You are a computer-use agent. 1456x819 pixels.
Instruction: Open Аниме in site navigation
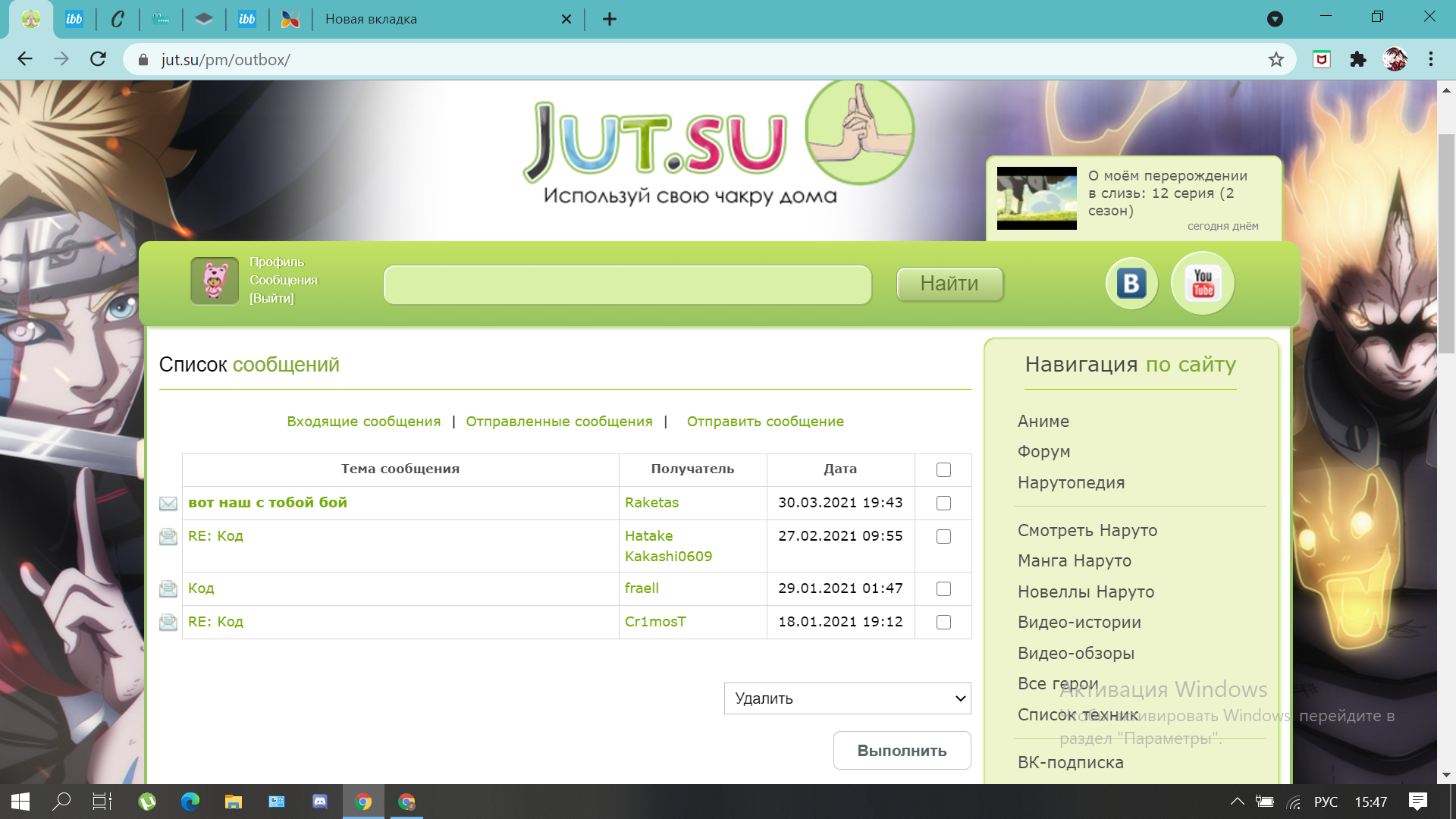coord(1043,422)
